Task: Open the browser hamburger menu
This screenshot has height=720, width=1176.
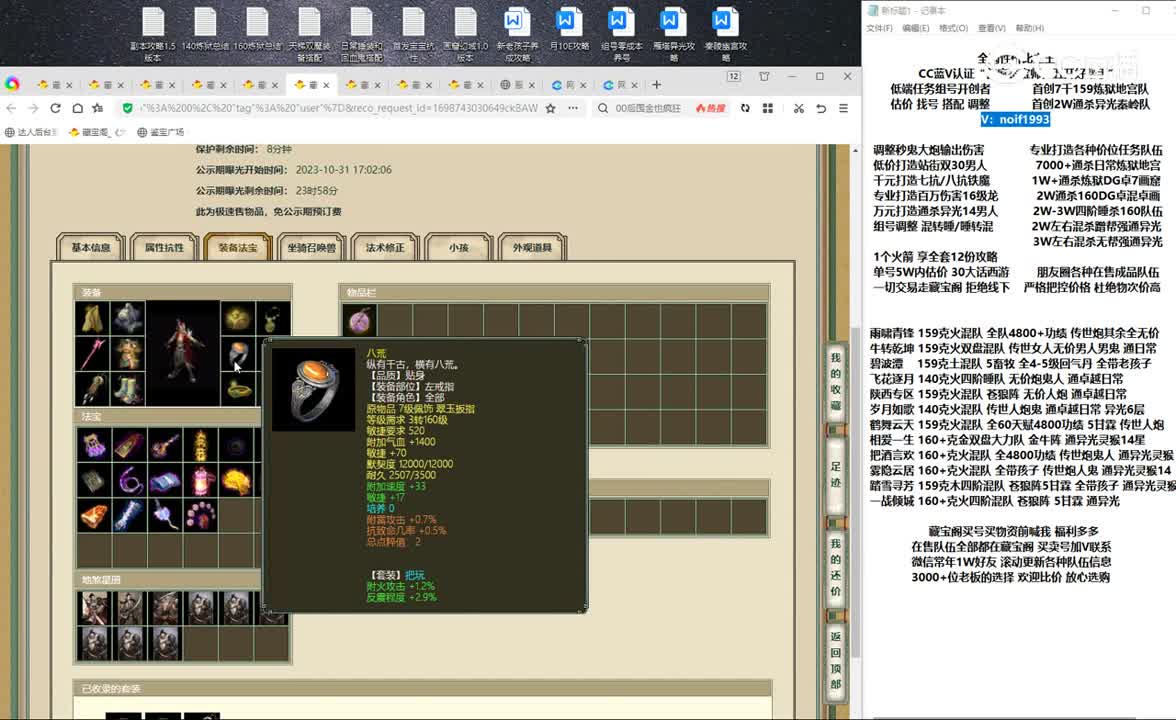Action: point(843,108)
